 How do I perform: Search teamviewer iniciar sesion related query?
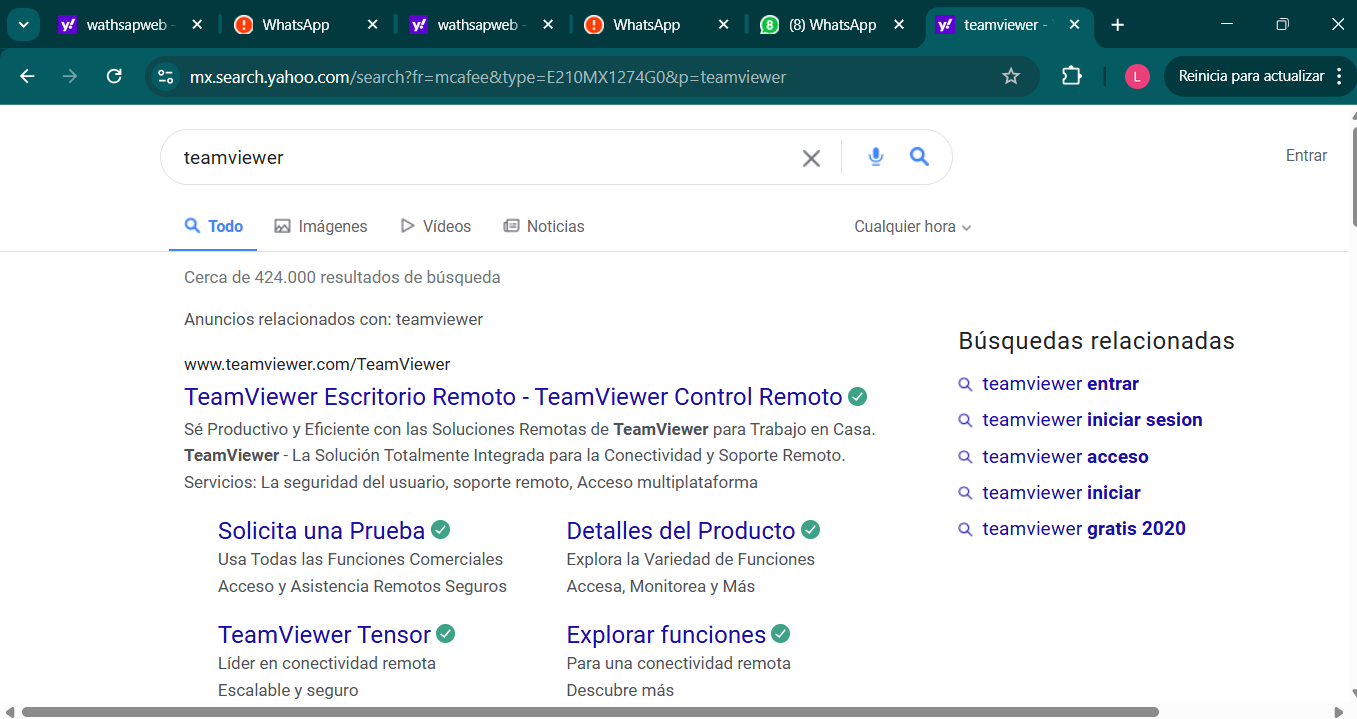(x=1092, y=420)
